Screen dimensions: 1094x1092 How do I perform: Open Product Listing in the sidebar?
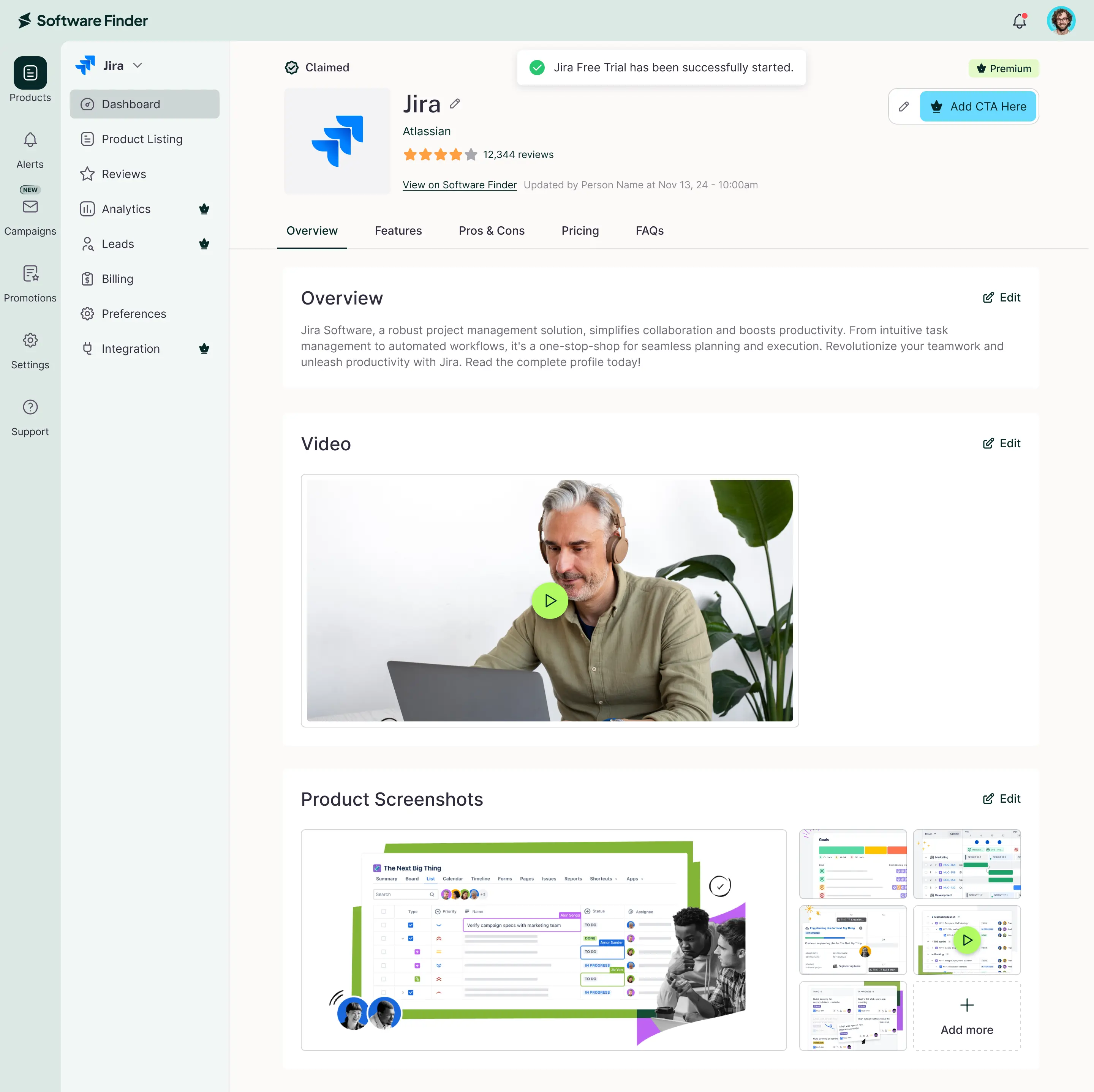(x=144, y=139)
